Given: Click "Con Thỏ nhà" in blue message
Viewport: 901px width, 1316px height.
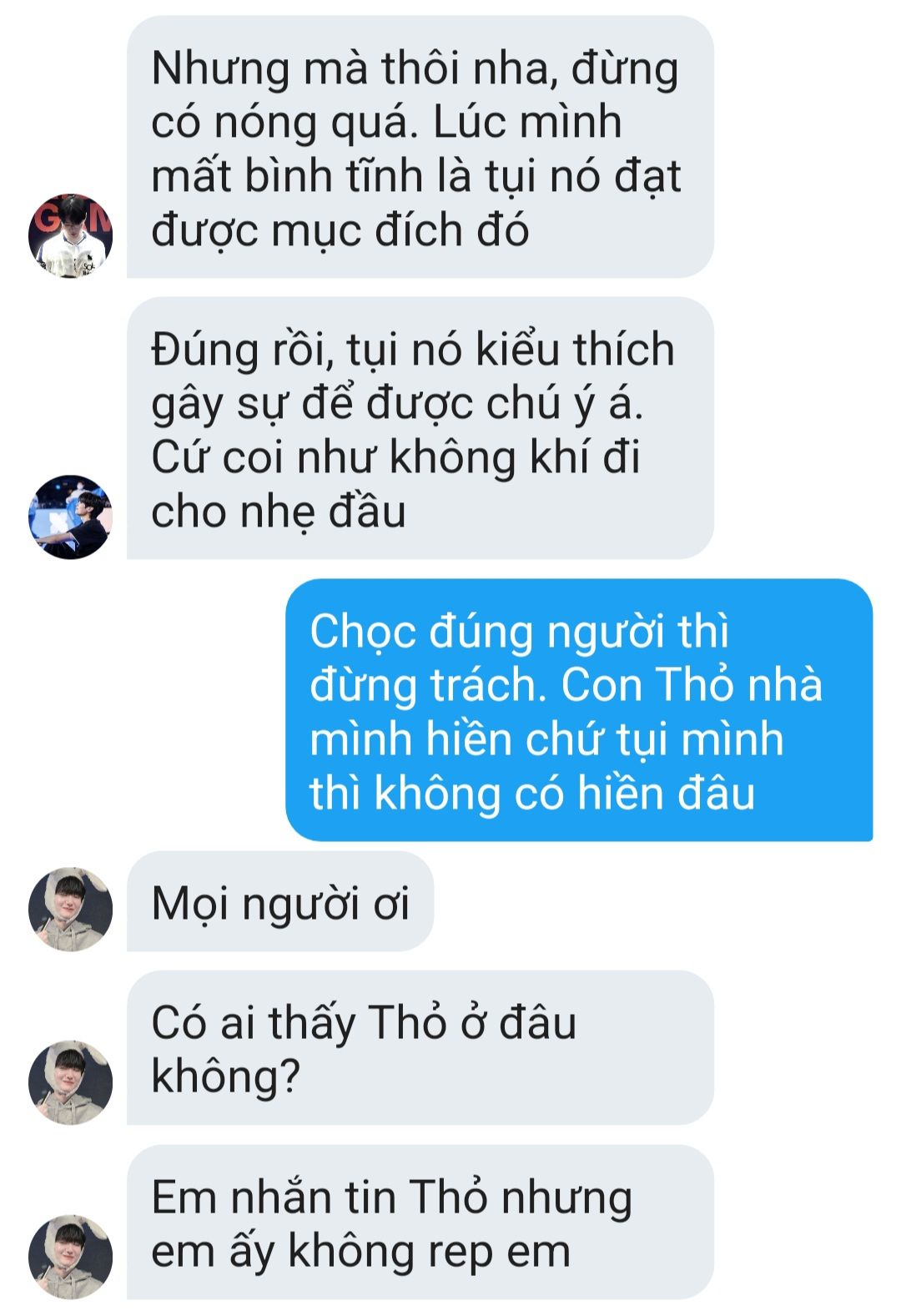Looking at the screenshot, I should point(692,684).
